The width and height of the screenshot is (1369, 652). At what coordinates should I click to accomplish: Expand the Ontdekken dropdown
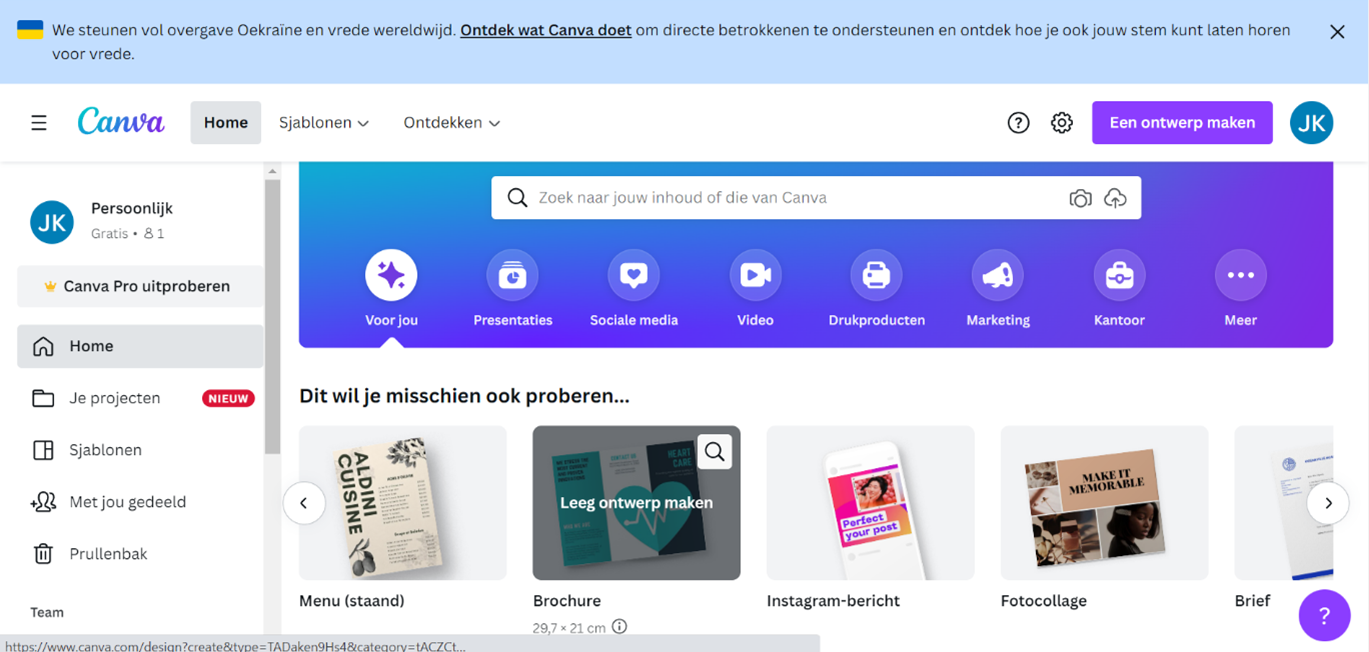click(x=451, y=122)
